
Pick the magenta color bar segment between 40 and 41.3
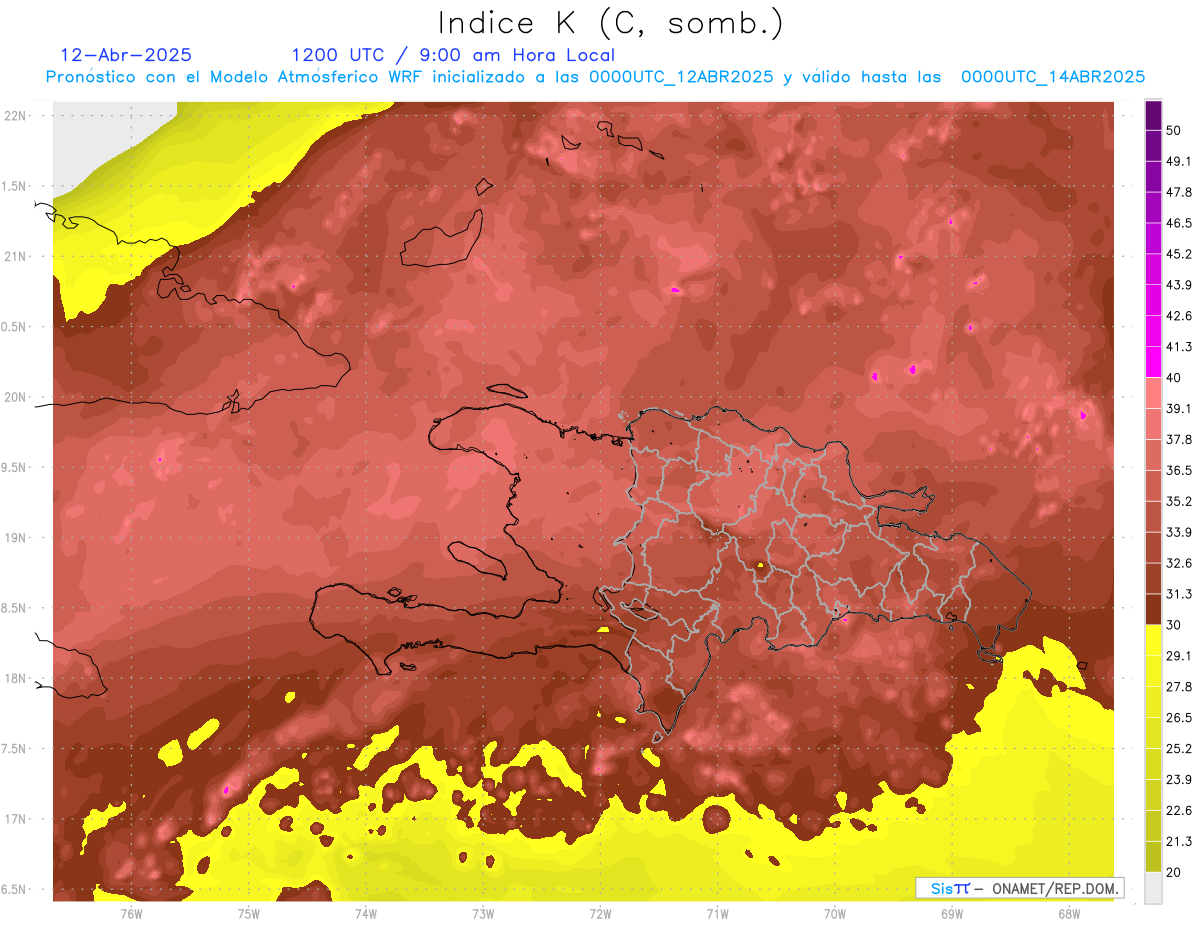pyautogui.click(x=1153, y=362)
